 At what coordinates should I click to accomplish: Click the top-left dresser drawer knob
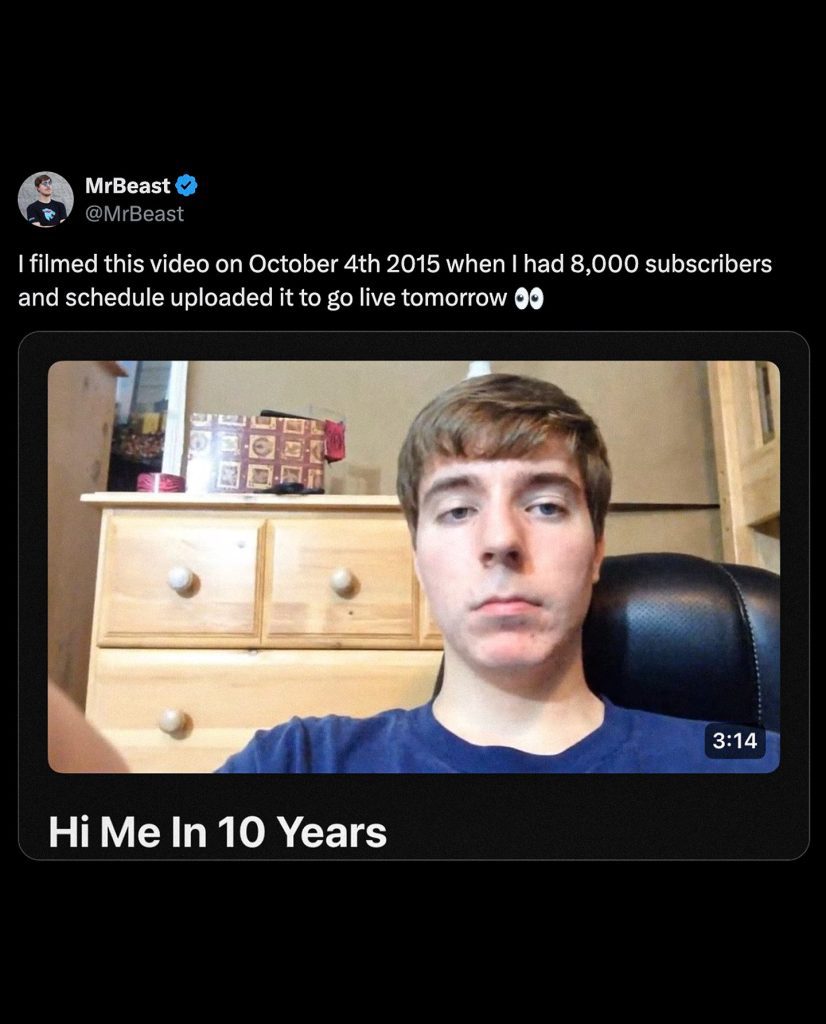180,579
